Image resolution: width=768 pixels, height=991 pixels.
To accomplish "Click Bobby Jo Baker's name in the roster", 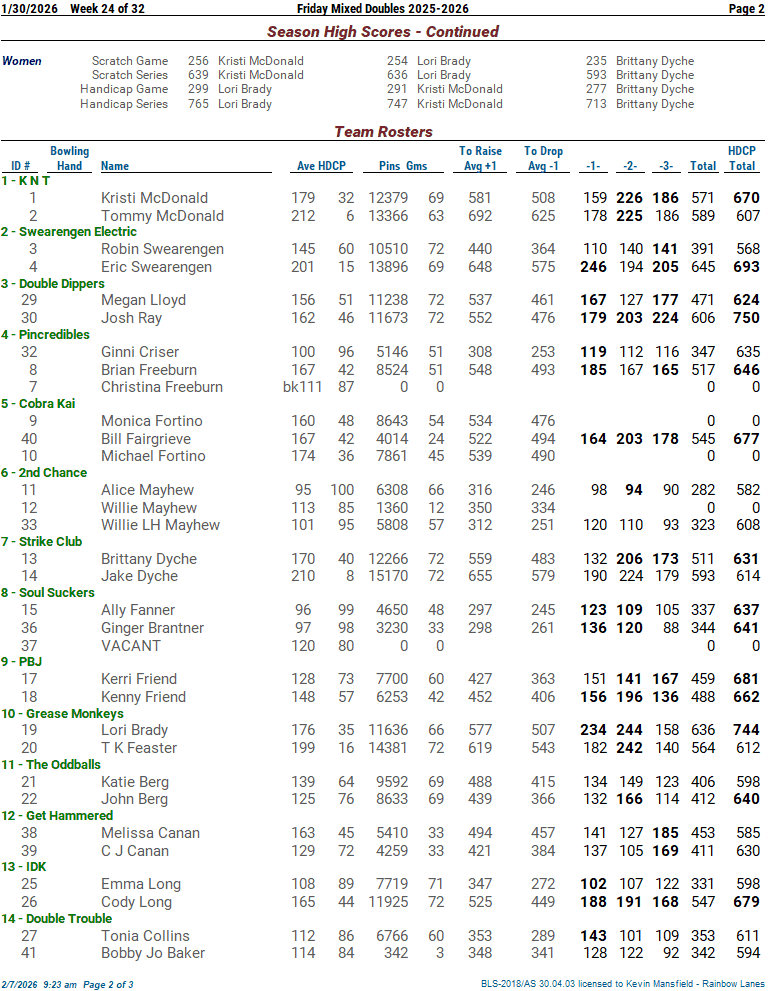I will pos(153,953).
